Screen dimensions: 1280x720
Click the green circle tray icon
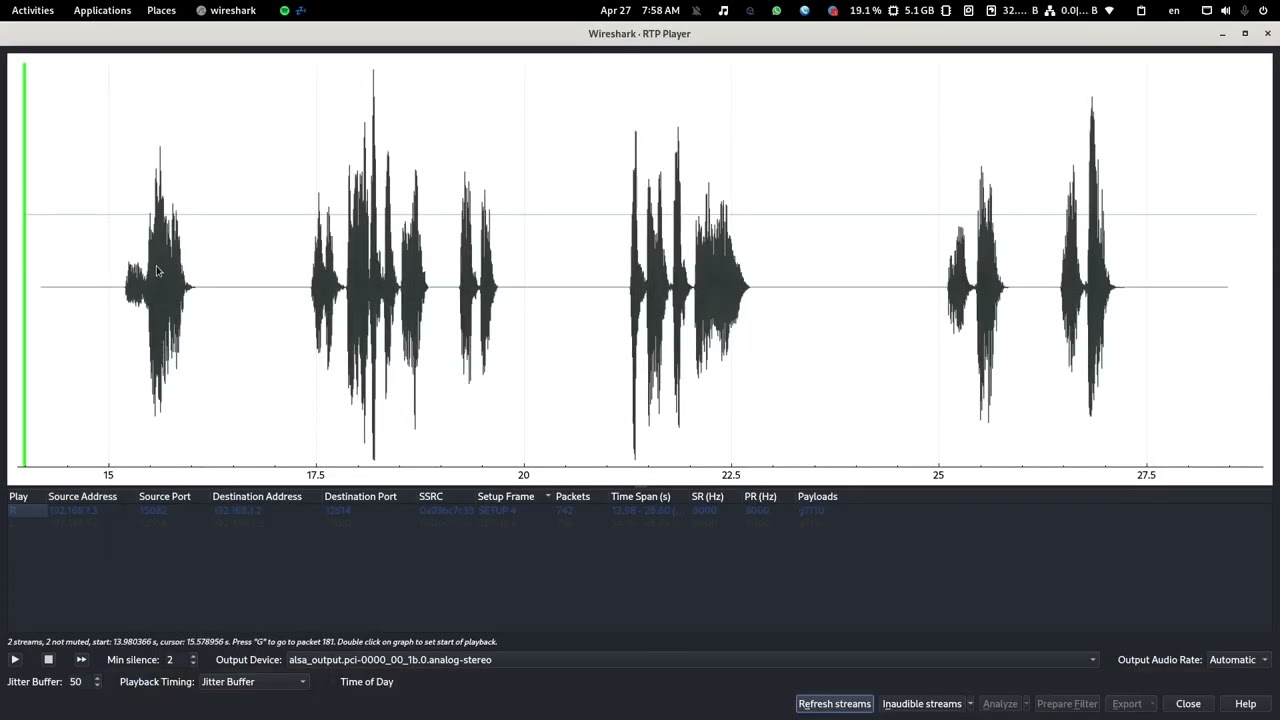tap(284, 10)
